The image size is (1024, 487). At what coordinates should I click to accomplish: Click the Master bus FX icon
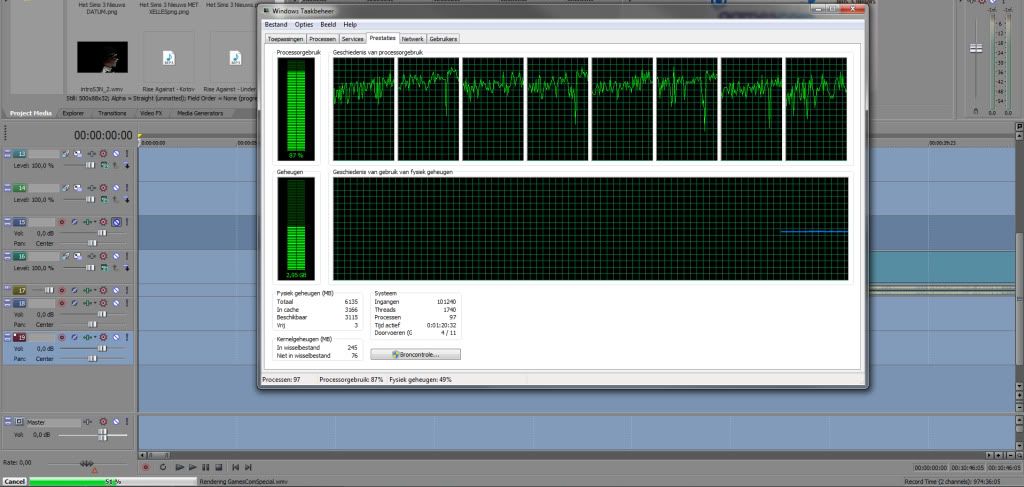87,422
